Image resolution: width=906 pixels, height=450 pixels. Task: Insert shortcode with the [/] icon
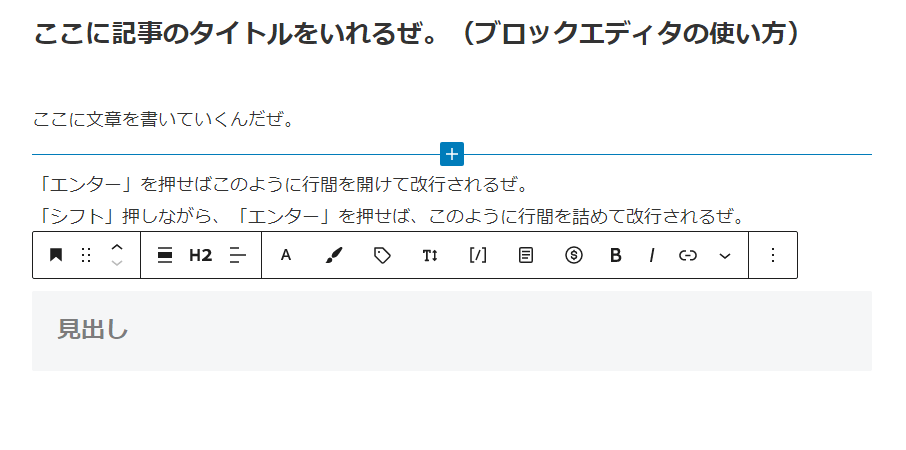click(478, 255)
